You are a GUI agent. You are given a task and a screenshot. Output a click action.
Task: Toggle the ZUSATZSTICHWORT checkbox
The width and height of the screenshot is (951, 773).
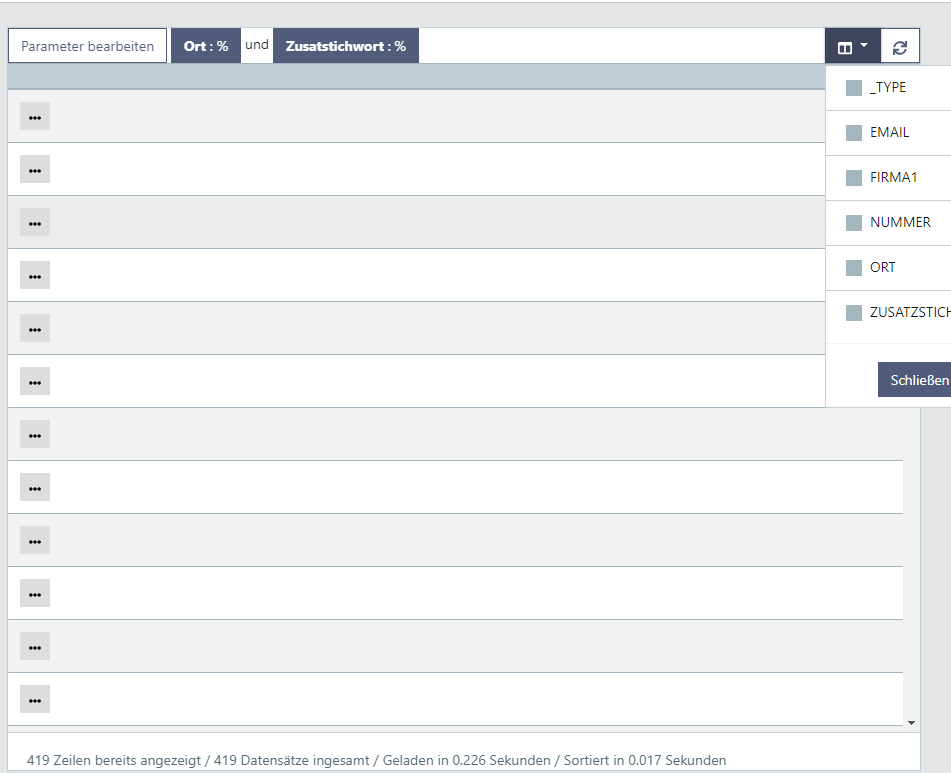[x=853, y=312]
